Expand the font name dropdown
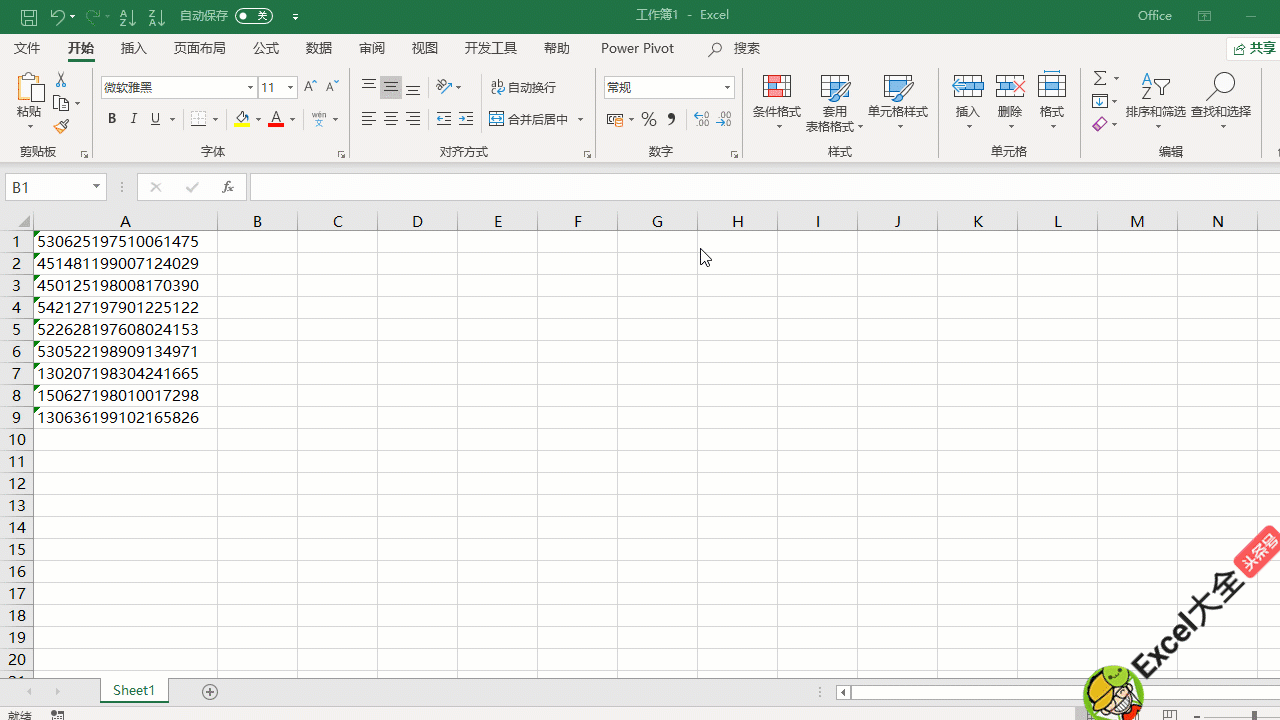Screen dimensions: 1280x720 tap(250, 88)
